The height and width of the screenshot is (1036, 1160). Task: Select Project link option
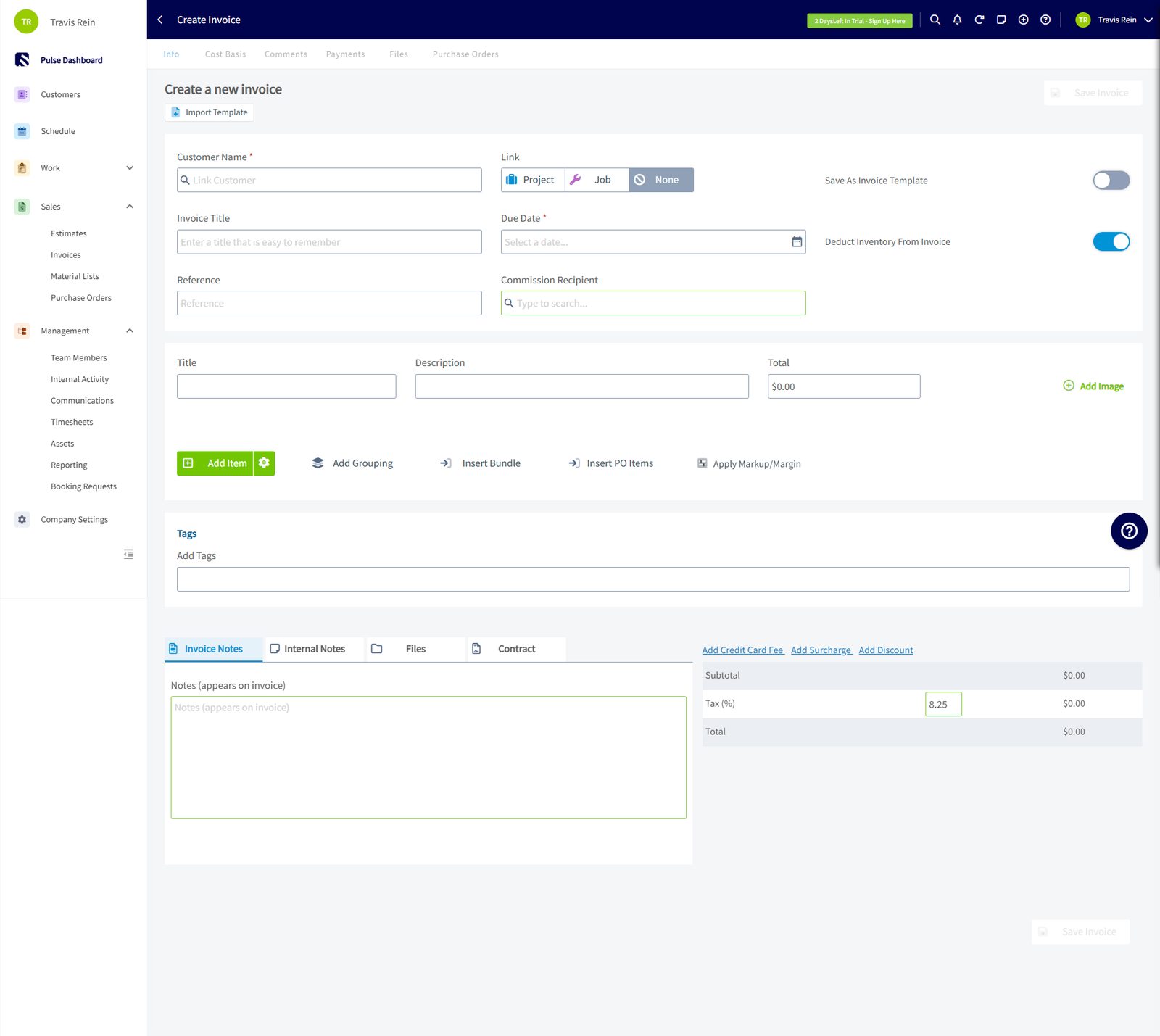pos(533,180)
